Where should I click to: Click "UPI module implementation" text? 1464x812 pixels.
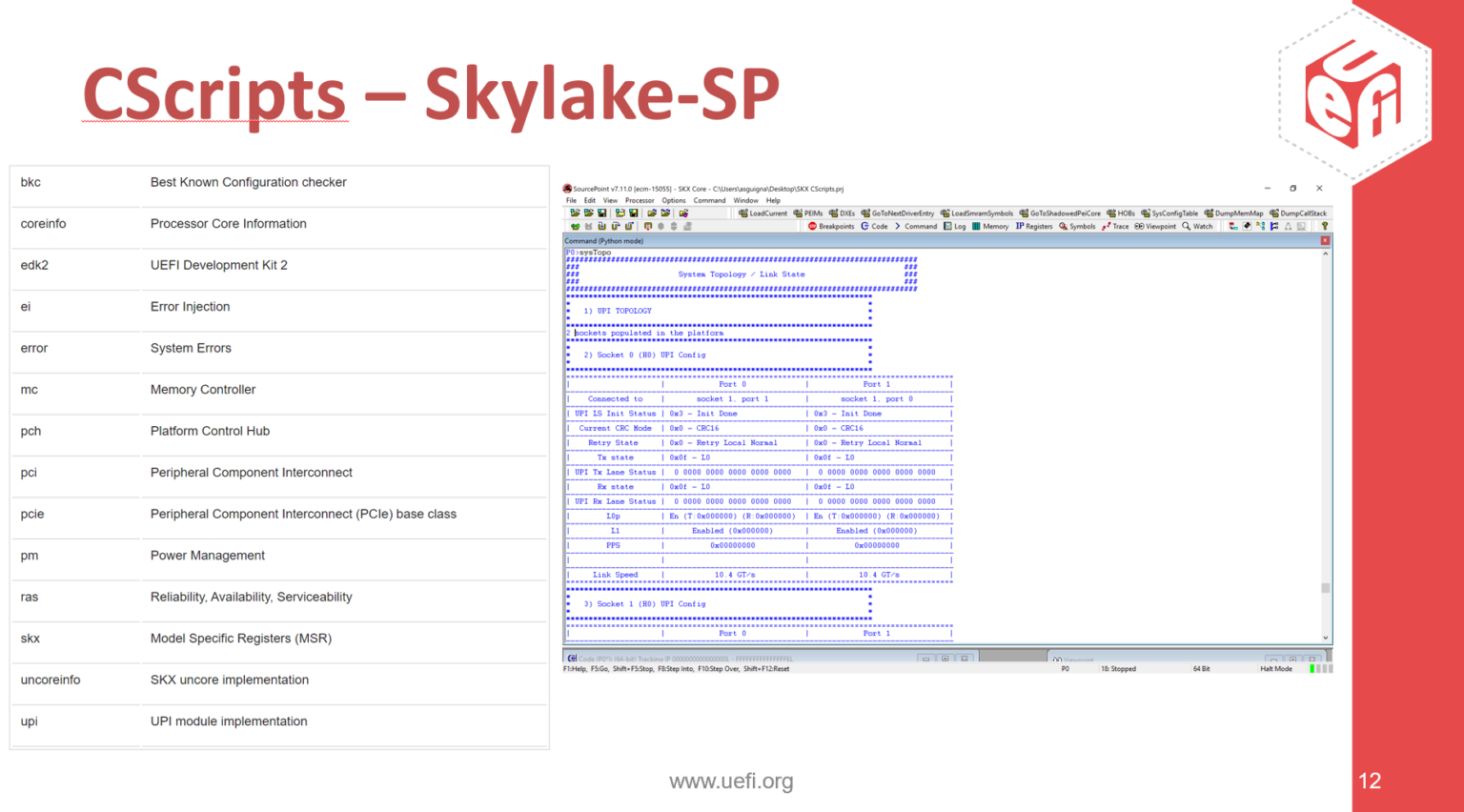tap(229, 721)
